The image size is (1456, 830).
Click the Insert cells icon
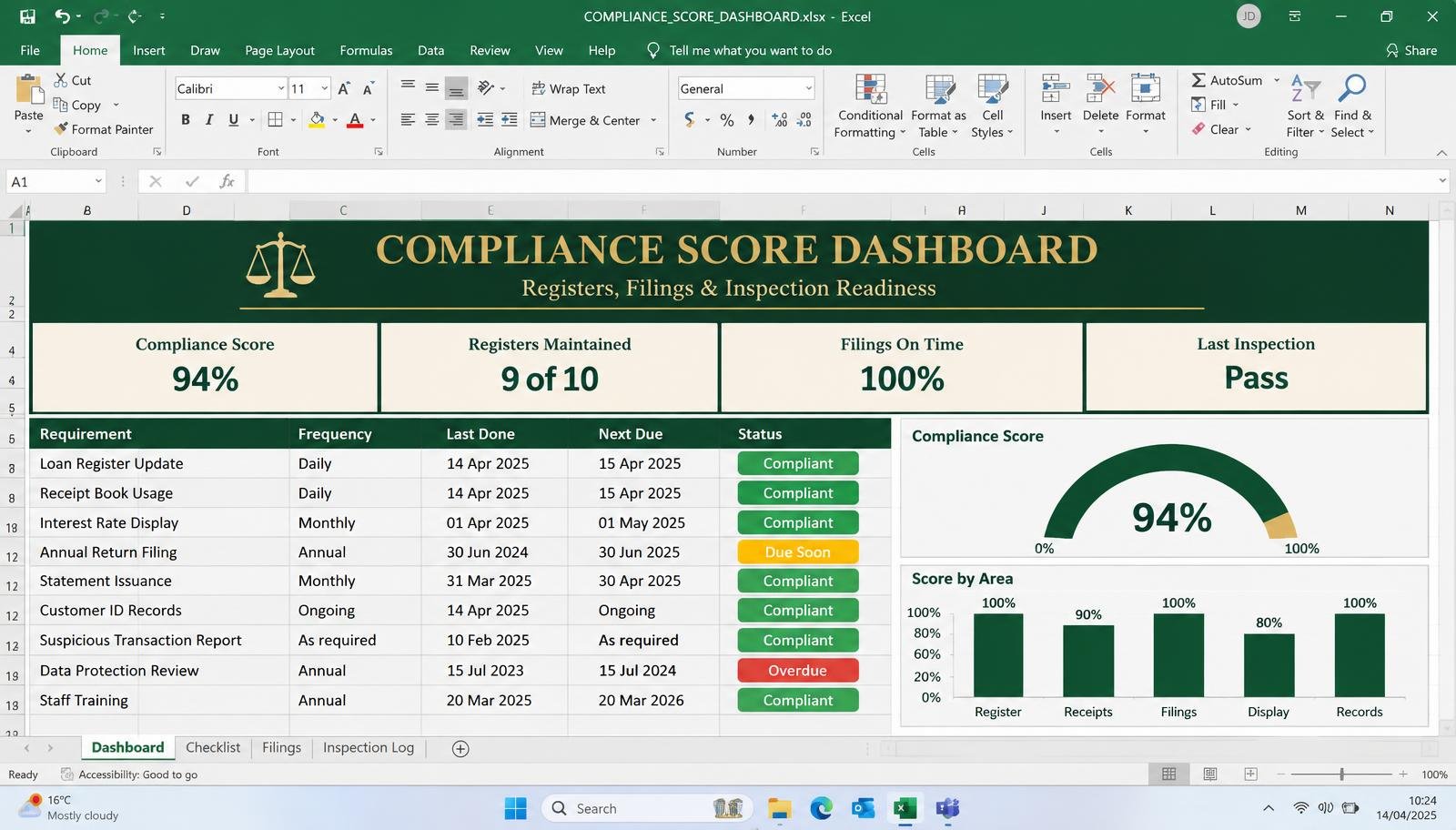(1056, 88)
